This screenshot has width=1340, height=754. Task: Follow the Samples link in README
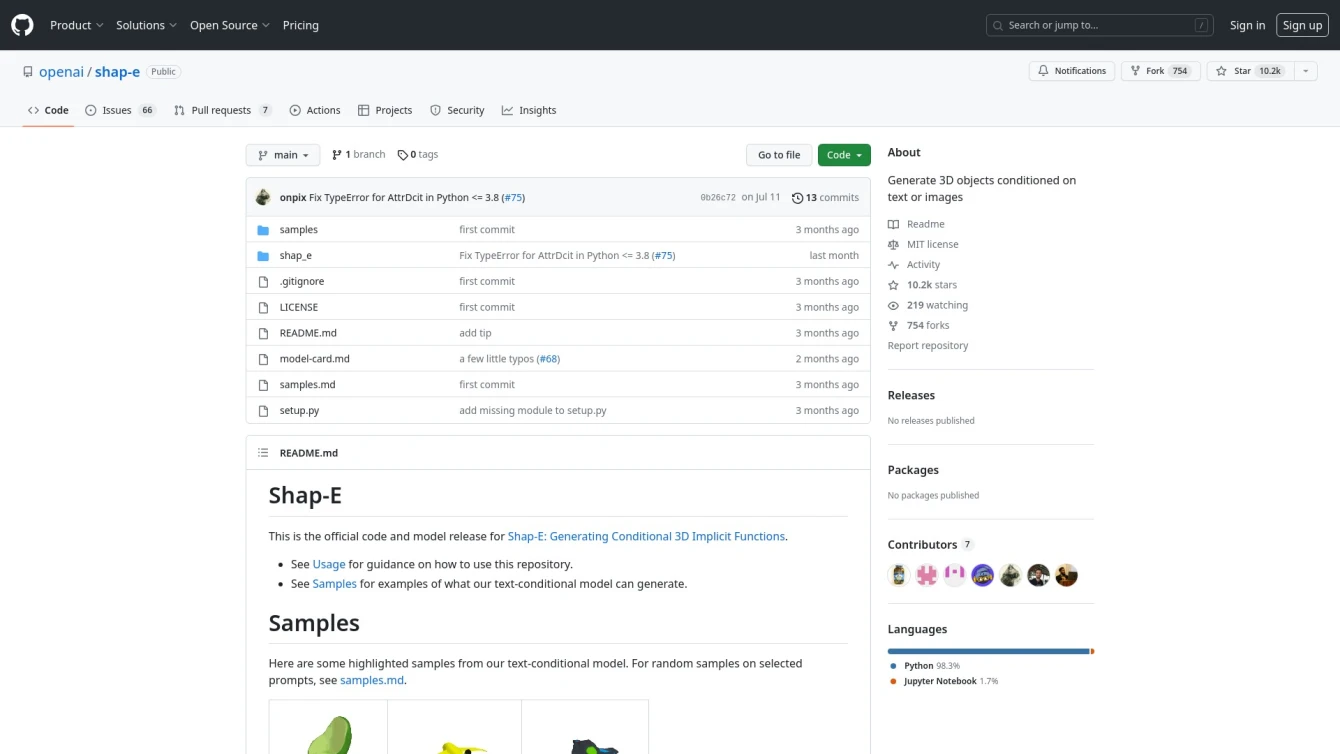pos(334,584)
